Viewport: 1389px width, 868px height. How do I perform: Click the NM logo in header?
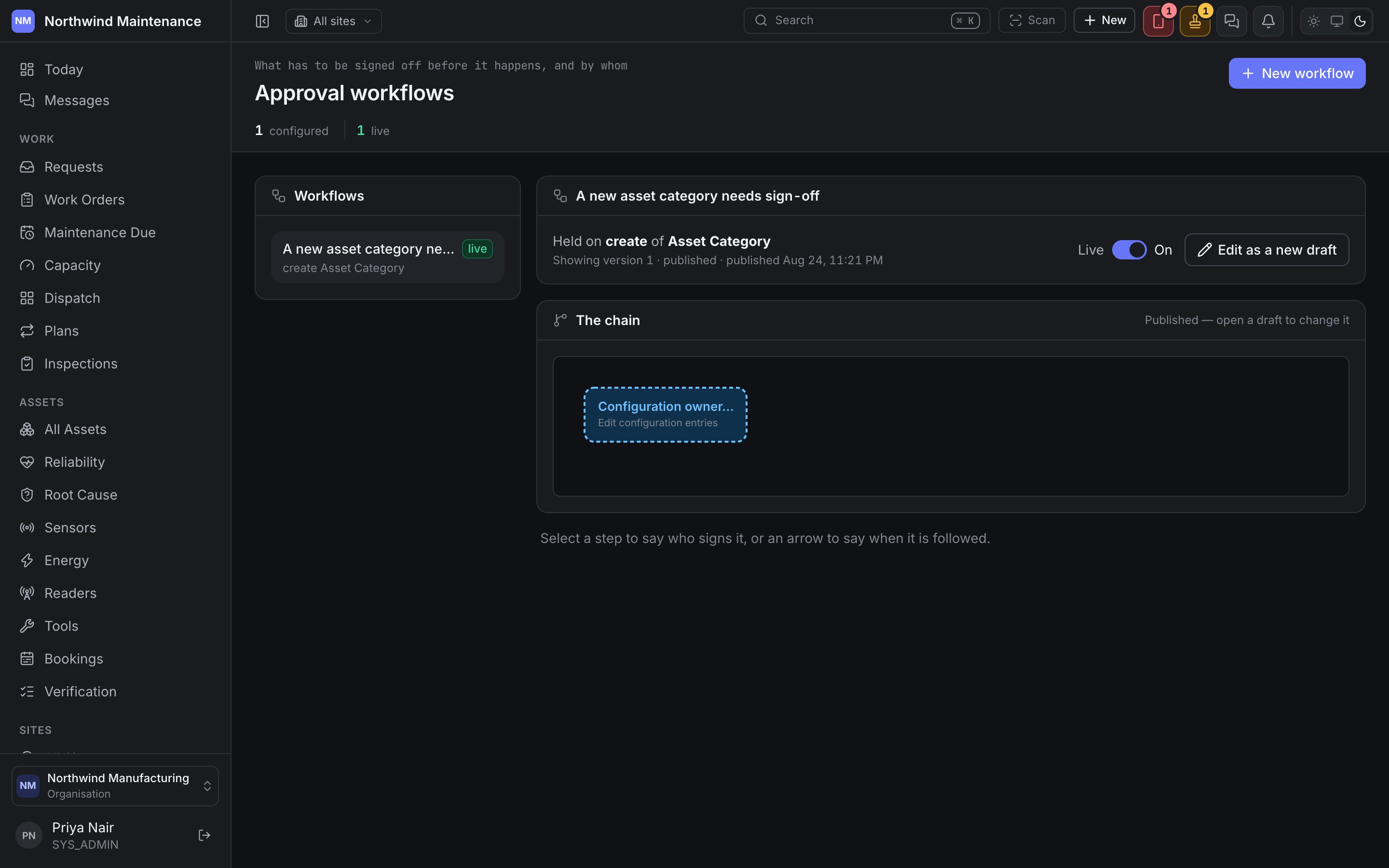pos(23,21)
